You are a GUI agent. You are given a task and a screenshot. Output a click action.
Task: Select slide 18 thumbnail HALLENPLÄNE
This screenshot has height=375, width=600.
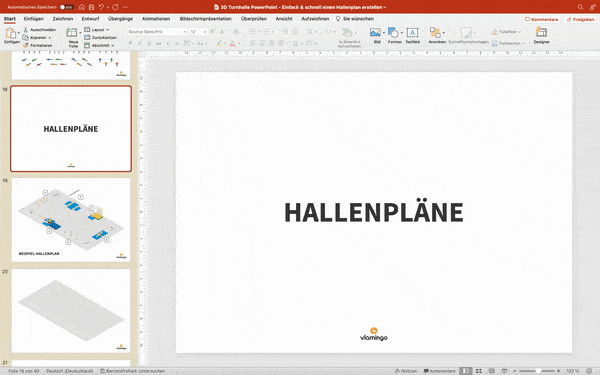coord(71,129)
